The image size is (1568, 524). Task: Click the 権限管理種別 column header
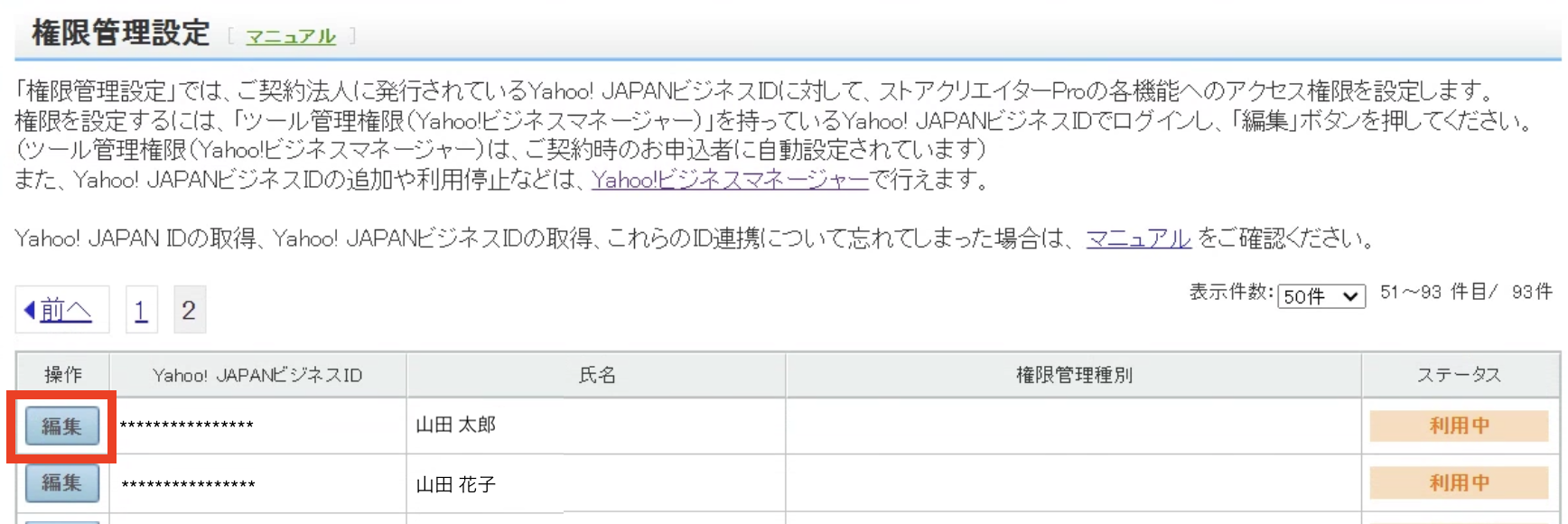[x=1074, y=375]
